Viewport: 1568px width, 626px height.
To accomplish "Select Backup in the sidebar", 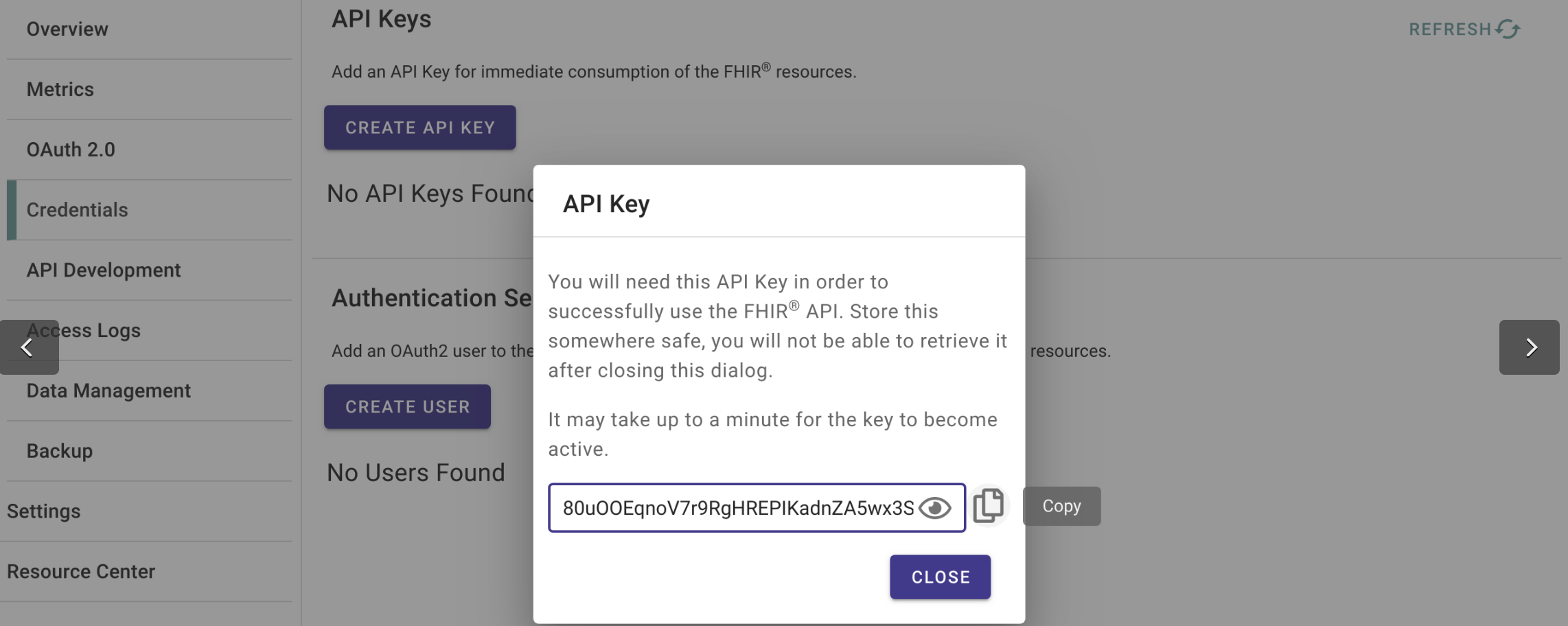I will click(60, 451).
